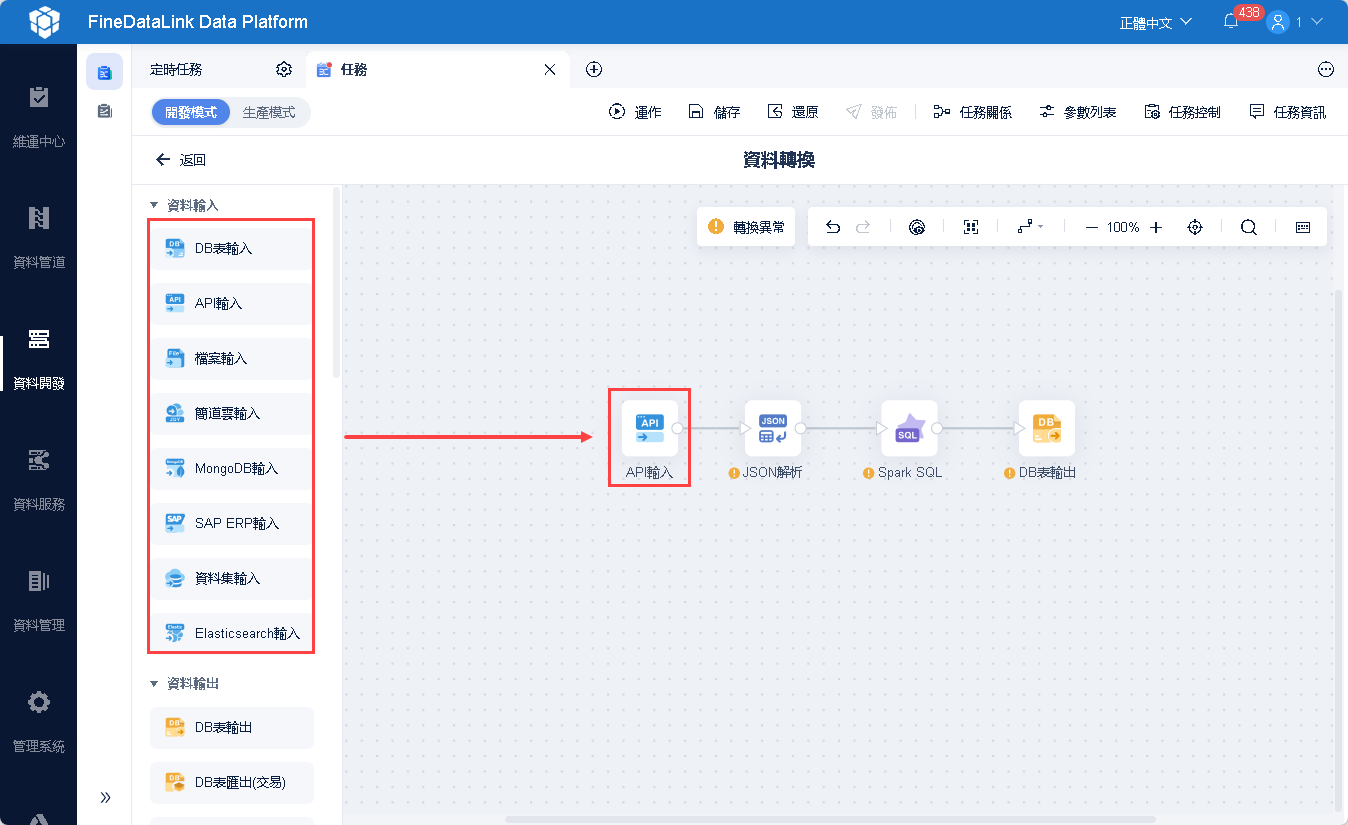Pick Elasticsearch輸入 operator
Screen dimensions: 1348x825
click(x=231, y=633)
